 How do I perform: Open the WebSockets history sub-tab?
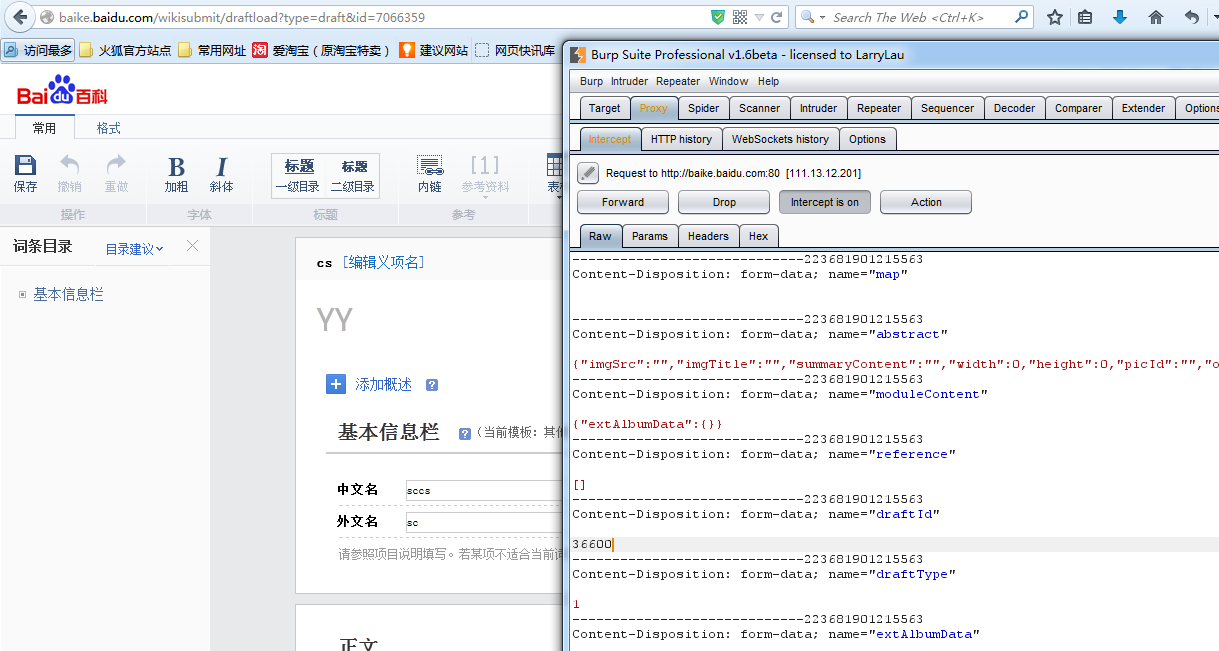[780, 139]
